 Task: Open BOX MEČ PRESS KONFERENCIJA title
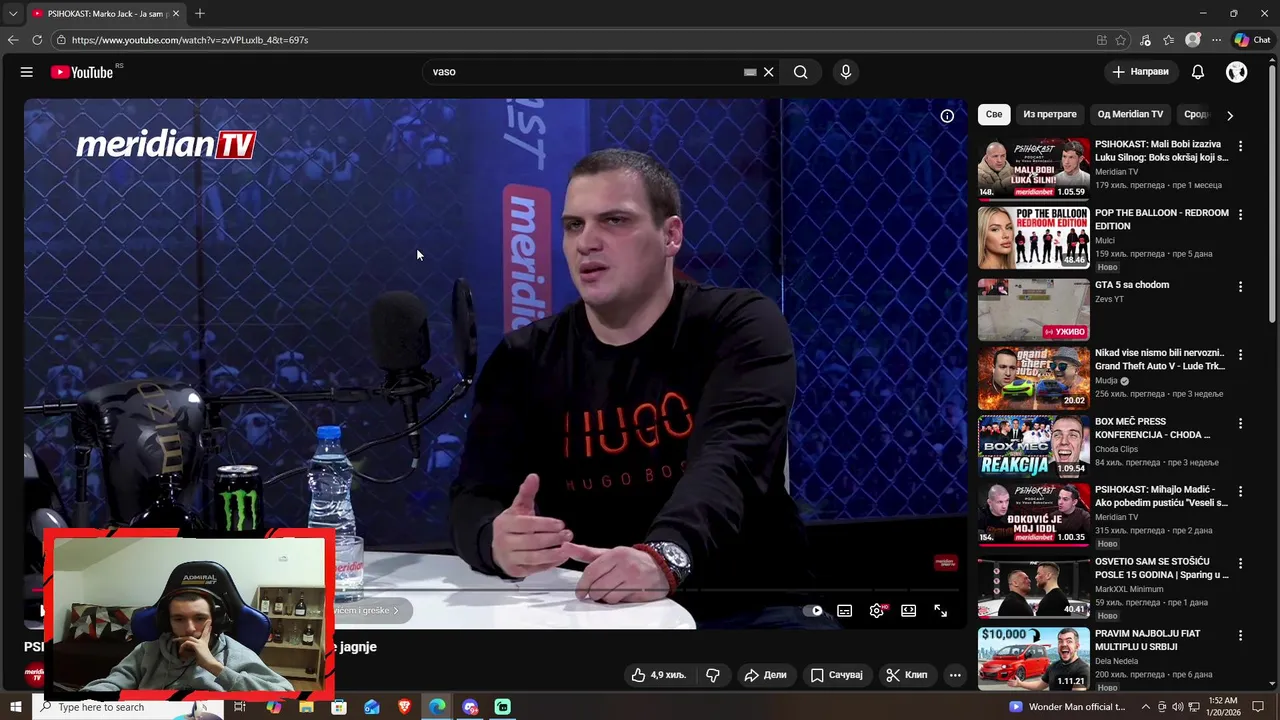pos(1152,428)
